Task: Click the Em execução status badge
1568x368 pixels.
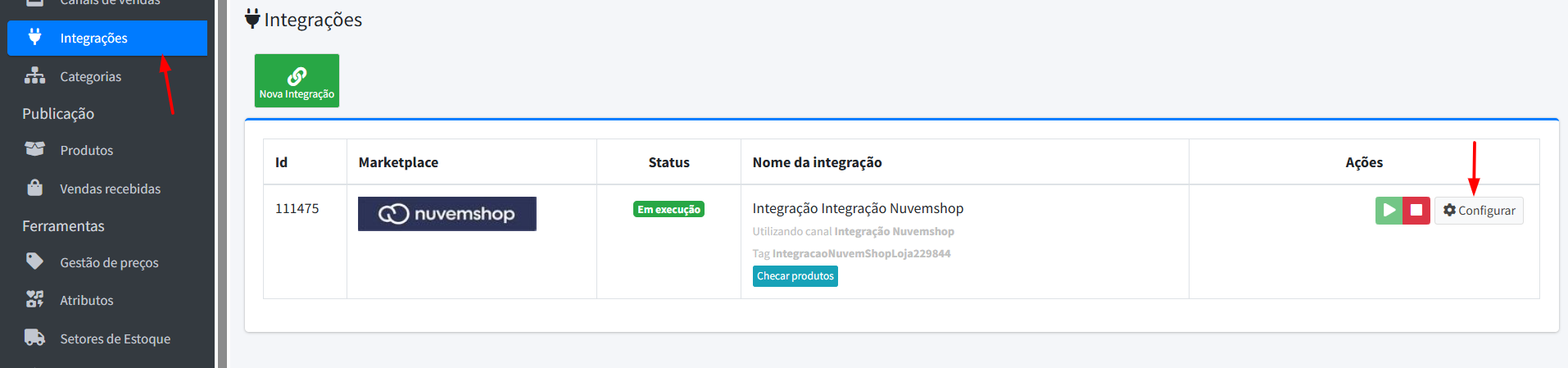Action: pyautogui.click(x=668, y=210)
